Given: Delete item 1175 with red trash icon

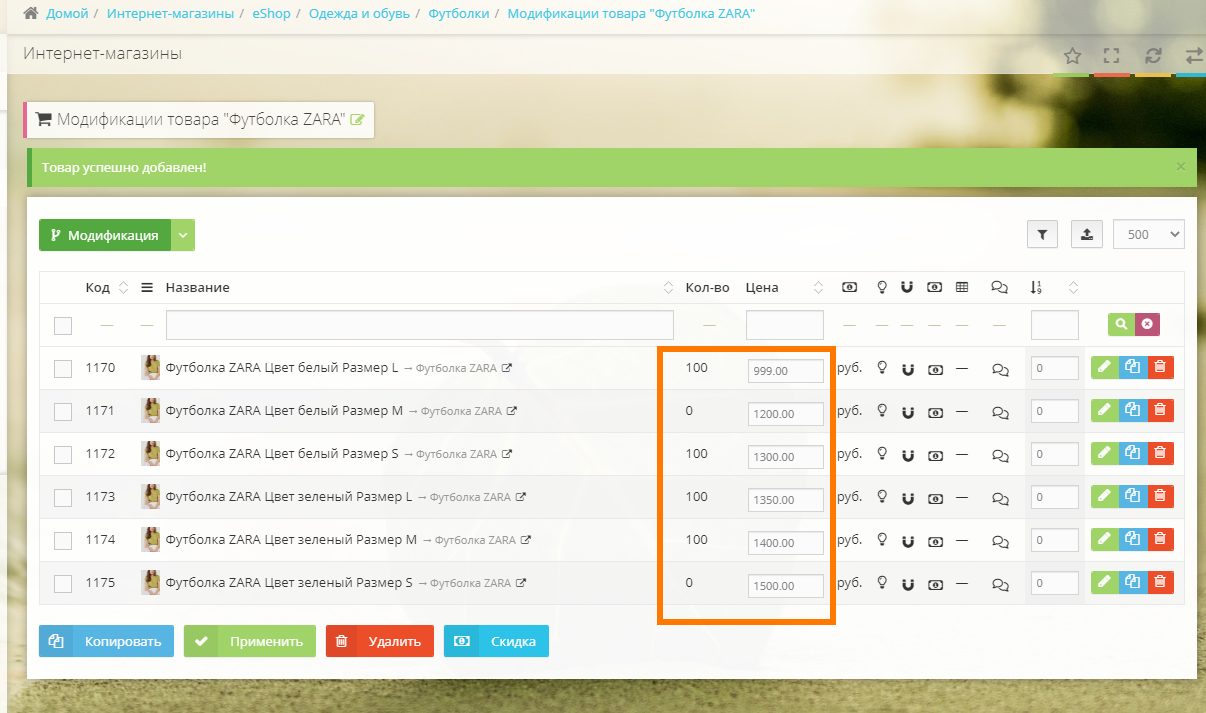Looking at the screenshot, I should tap(1160, 582).
